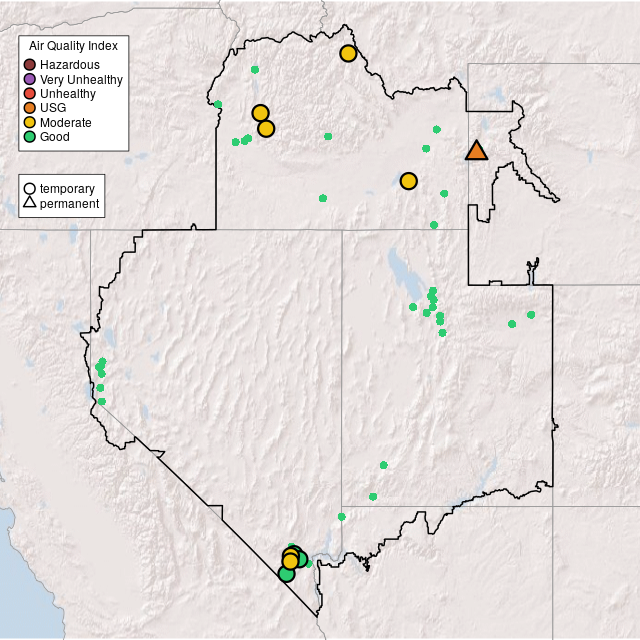
Task: Select lower of two adjacent northwest yellow markers
Action: pos(266,128)
